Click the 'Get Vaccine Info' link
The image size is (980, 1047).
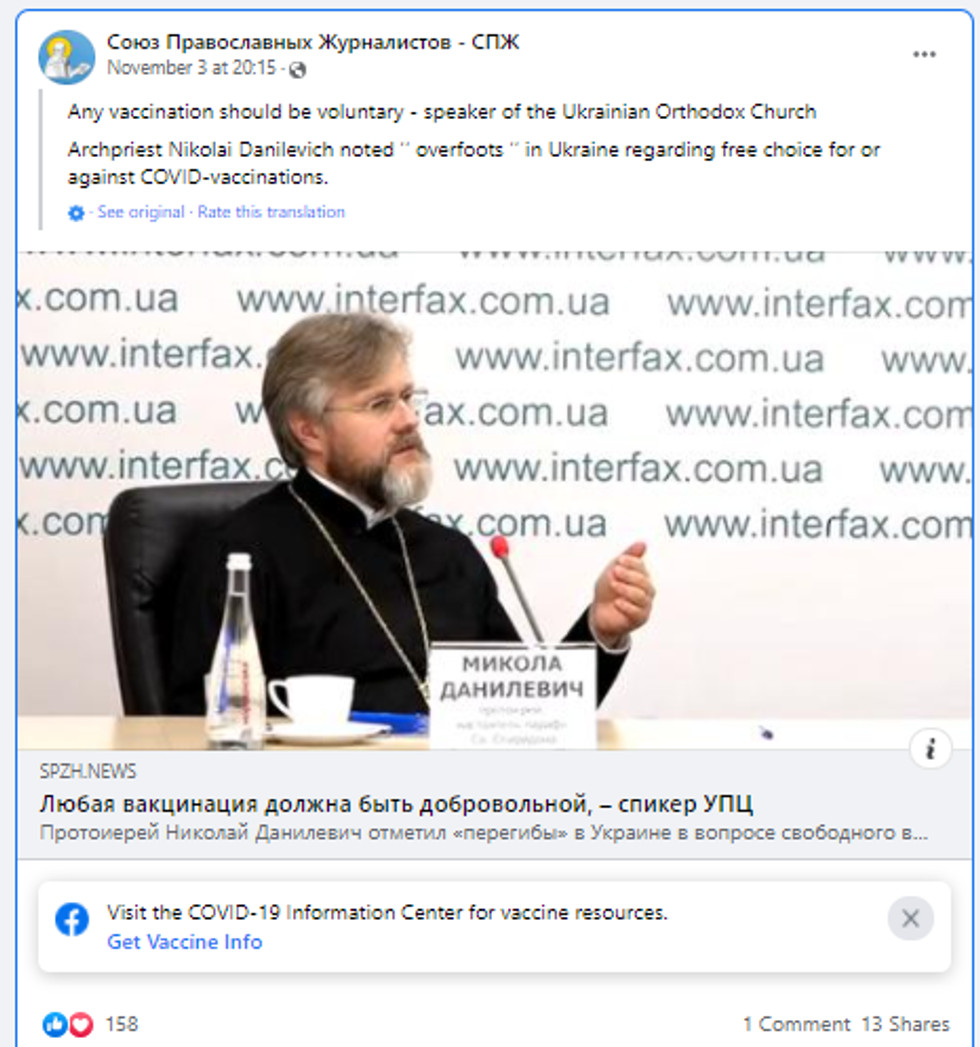pyautogui.click(x=185, y=941)
